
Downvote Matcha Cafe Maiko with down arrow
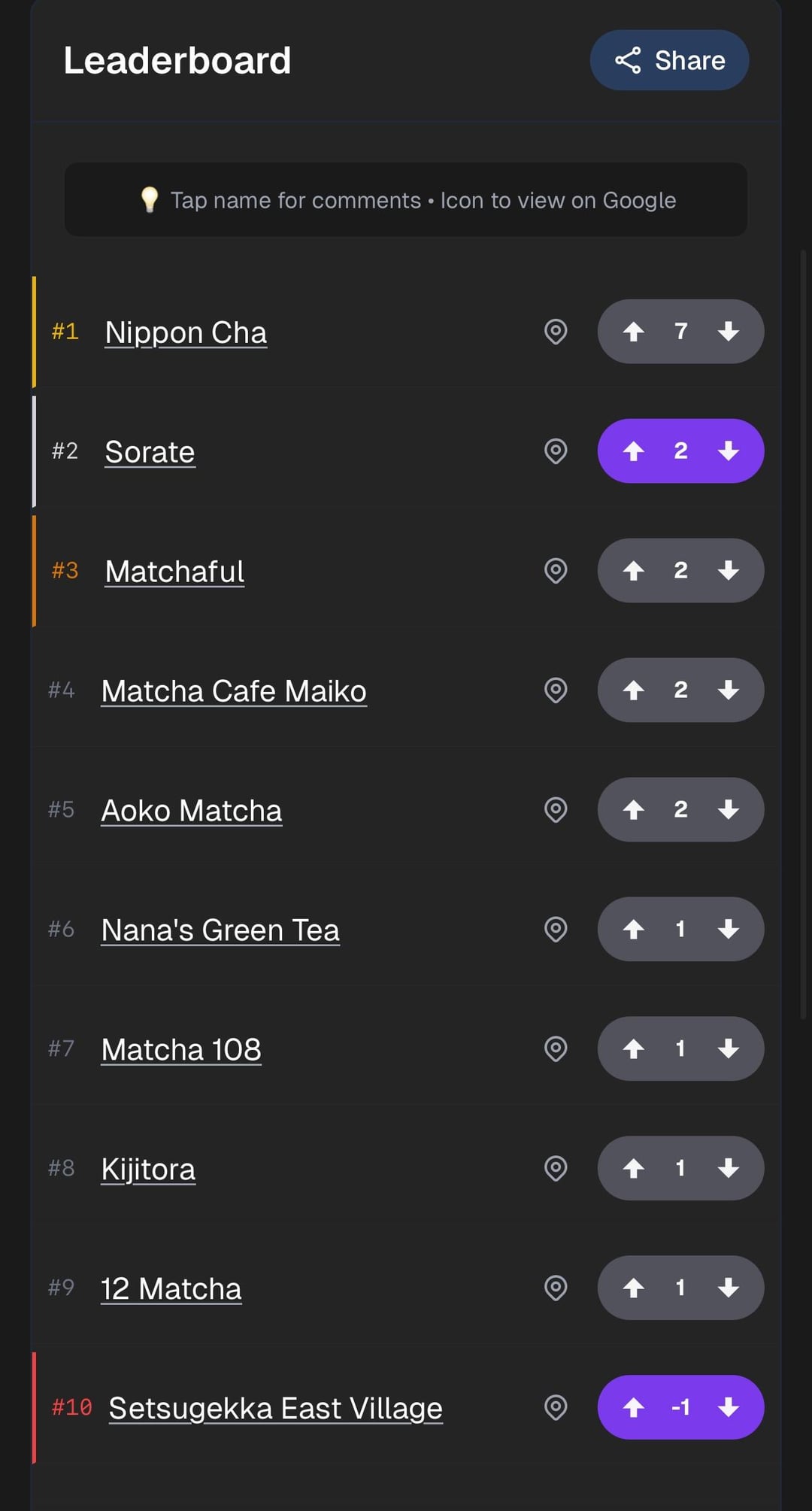pyautogui.click(x=728, y=690)
